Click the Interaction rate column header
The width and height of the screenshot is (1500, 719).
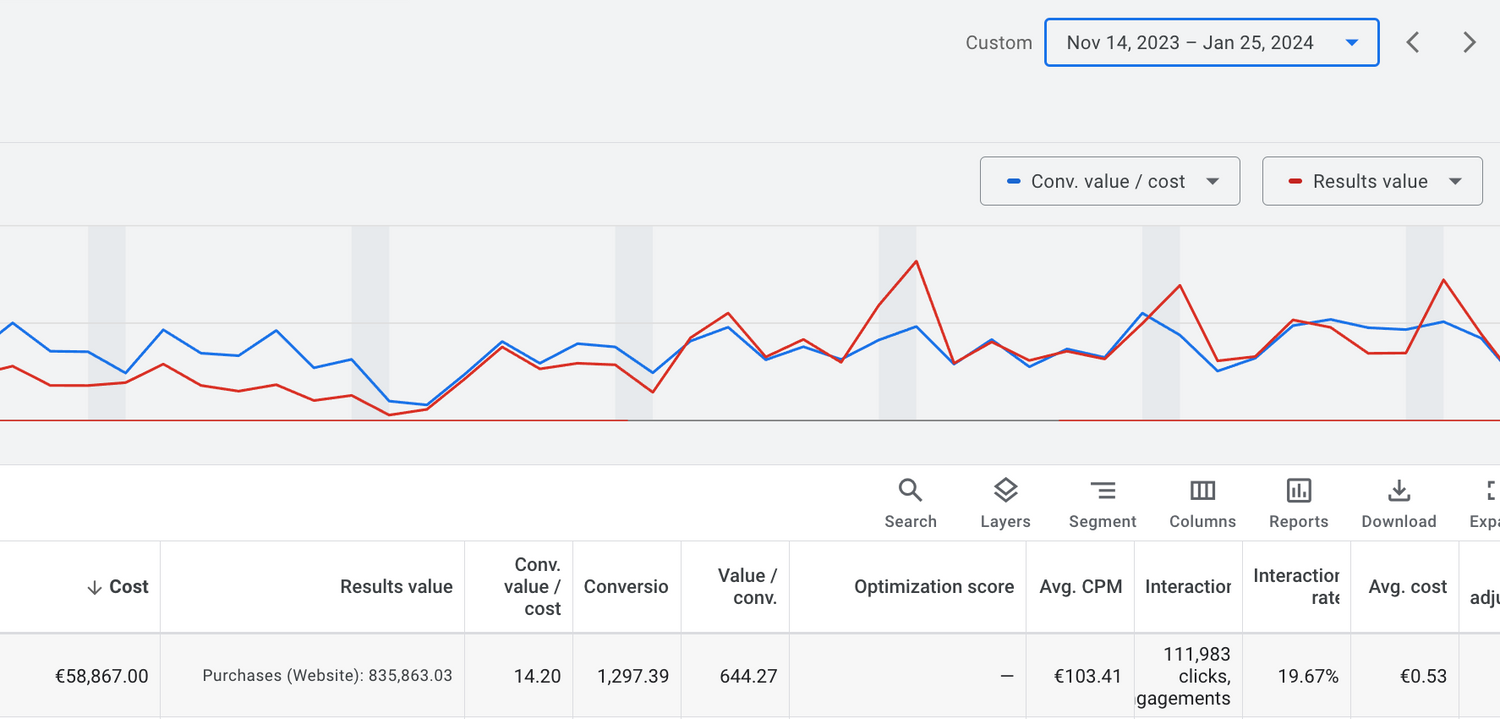pyautogui.click(x=1296, y=587)
